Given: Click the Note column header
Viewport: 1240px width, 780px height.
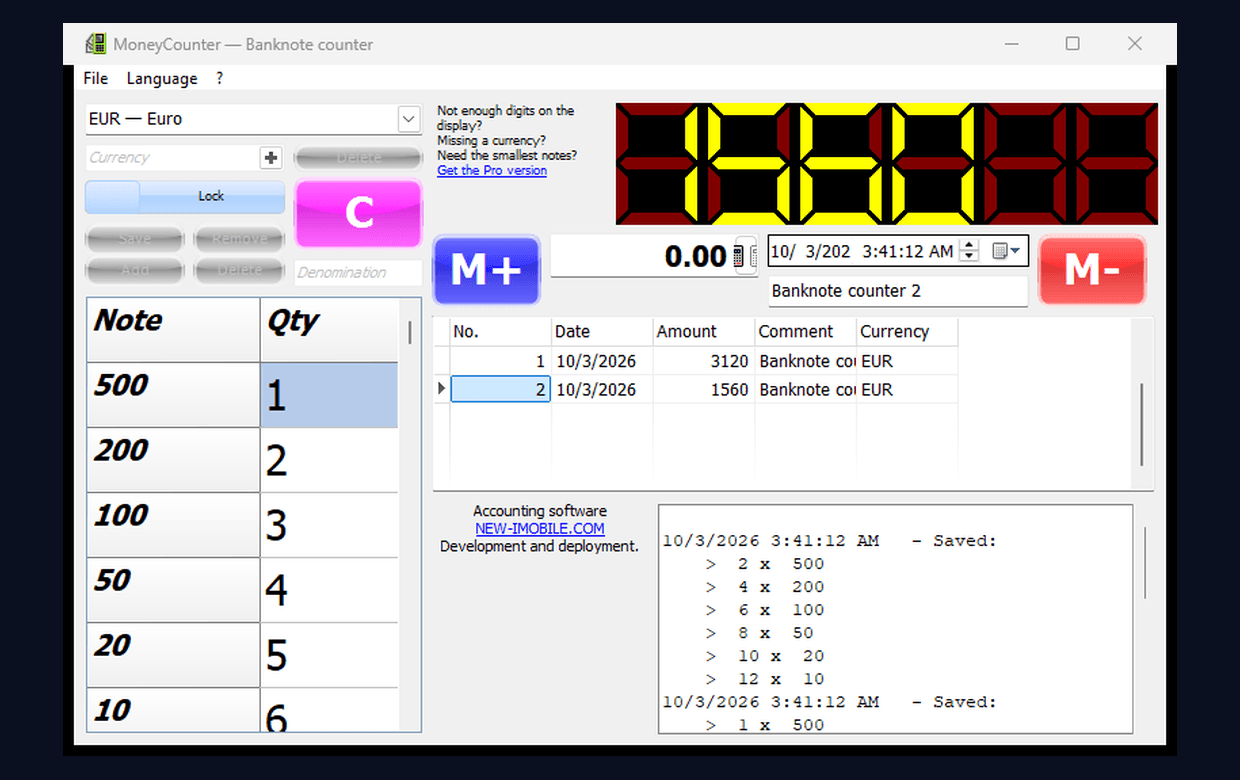Looking at the screenshot, I should [x=173, y=329].
